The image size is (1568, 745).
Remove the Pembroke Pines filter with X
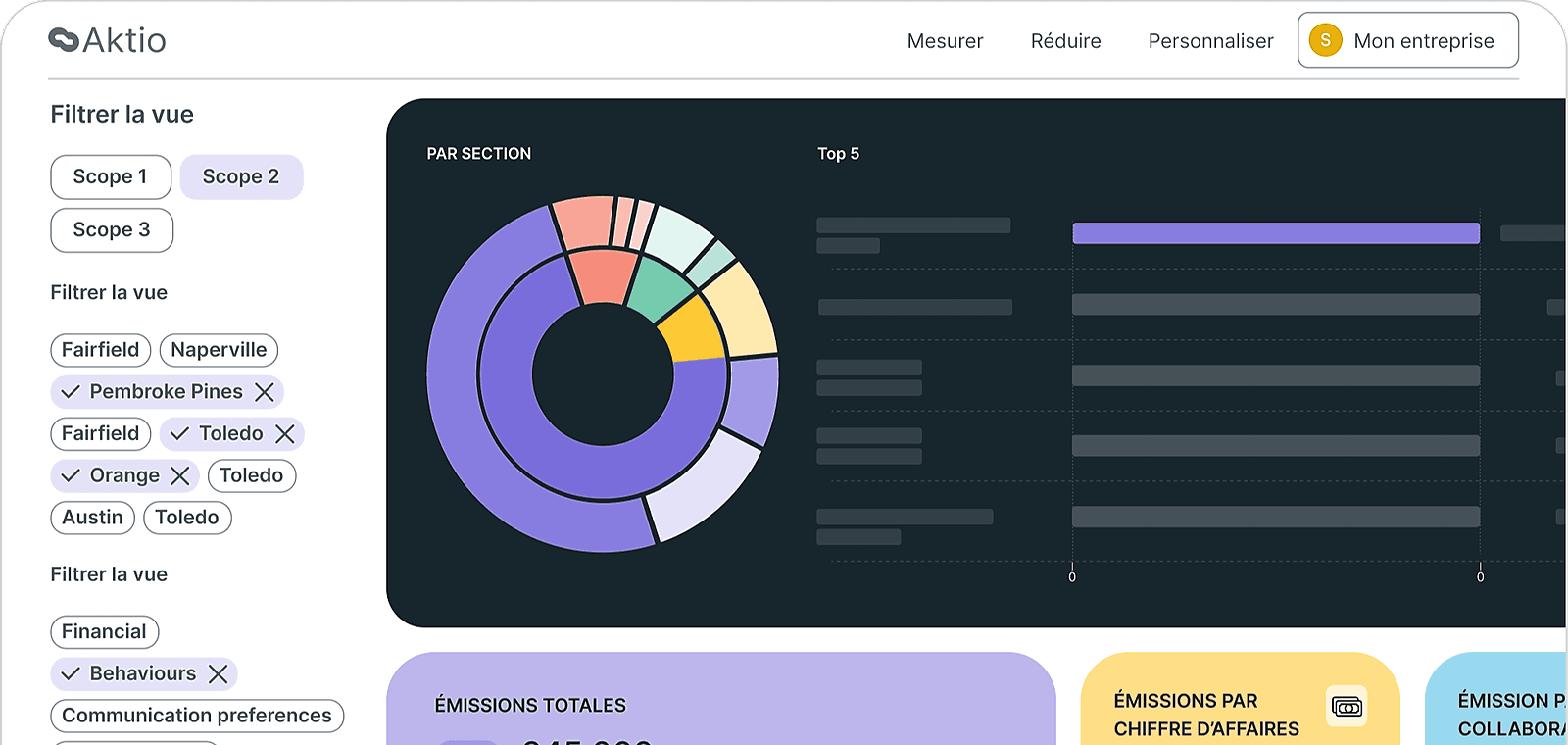coord(265,392)
